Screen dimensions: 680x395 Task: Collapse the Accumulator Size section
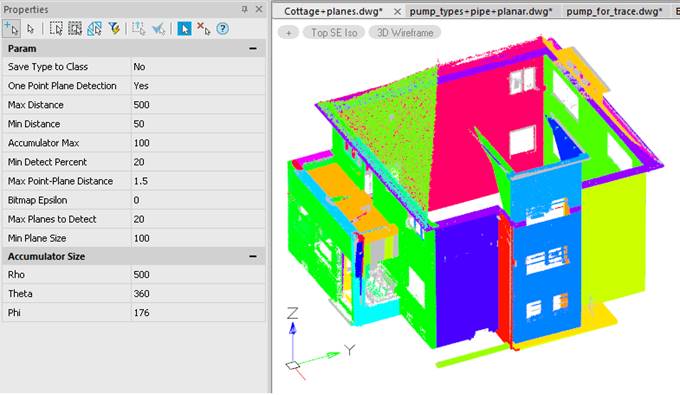pos(253,256)
